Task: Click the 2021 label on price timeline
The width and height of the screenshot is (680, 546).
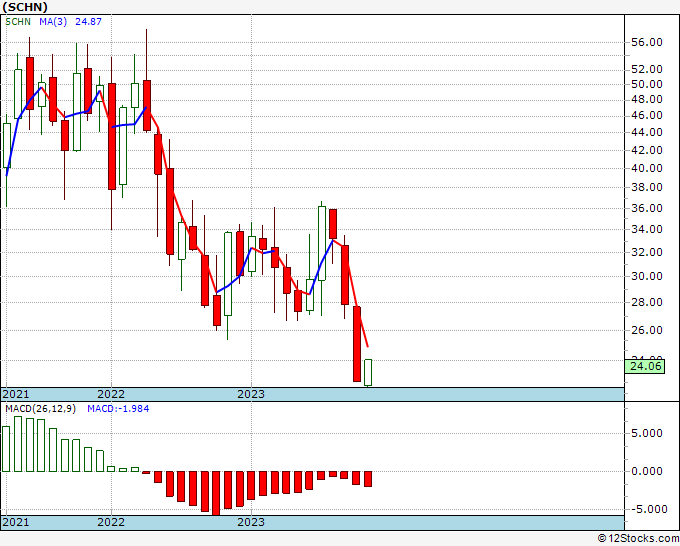Action: pos(16,394)
